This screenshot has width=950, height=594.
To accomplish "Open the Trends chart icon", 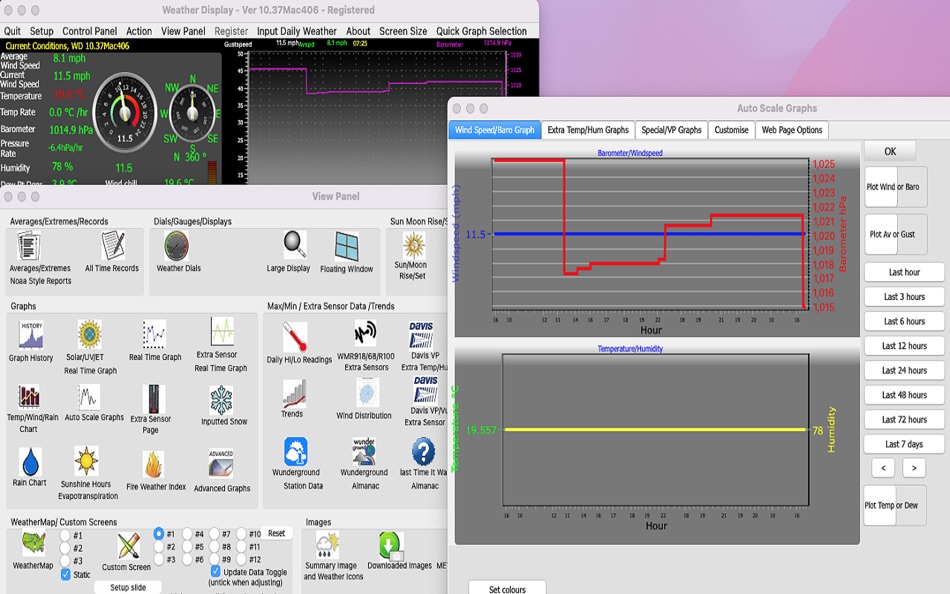I will (x=294, y=393).
